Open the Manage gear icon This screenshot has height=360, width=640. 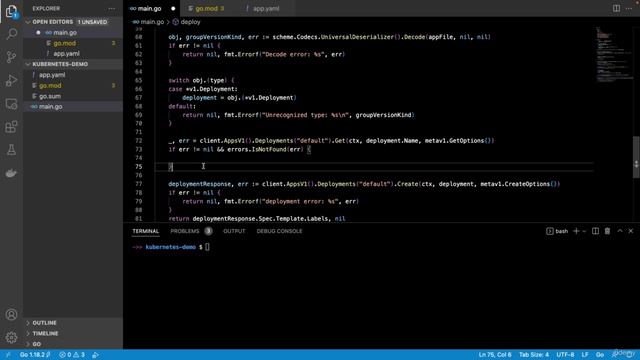11,338
